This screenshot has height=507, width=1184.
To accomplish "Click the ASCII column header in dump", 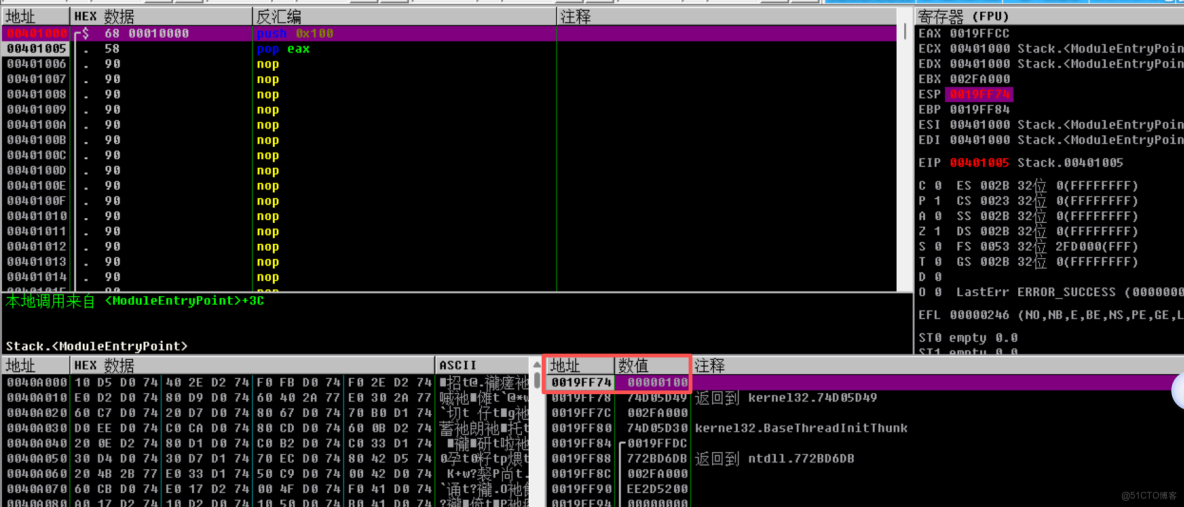I will click(481, 366).
